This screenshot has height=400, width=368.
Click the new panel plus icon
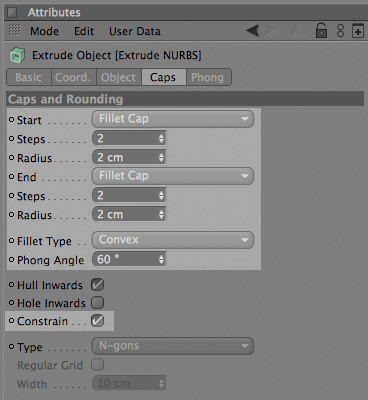[358, 31]
